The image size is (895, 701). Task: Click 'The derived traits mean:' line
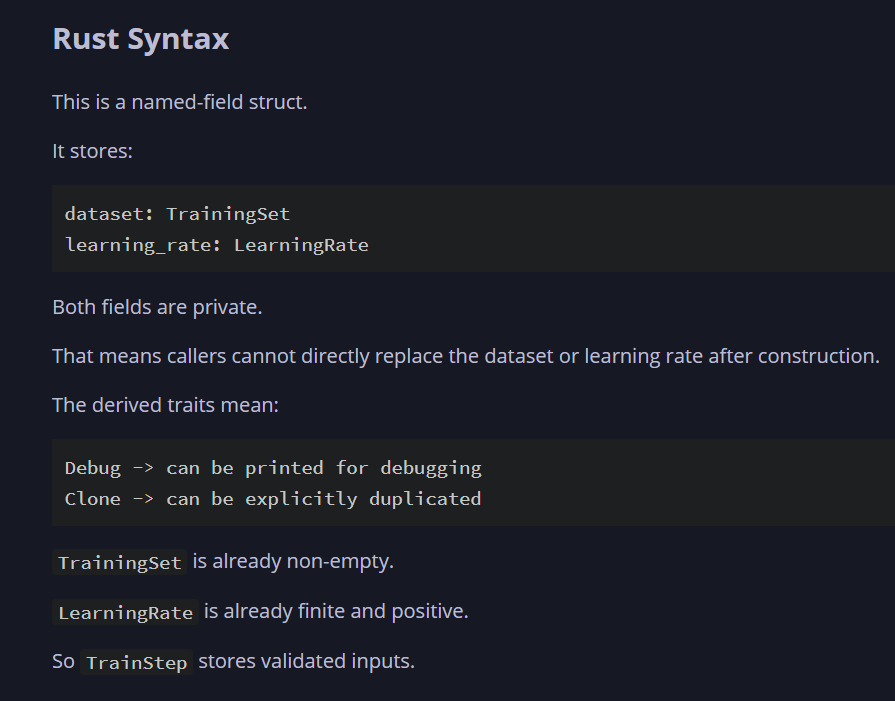coord(166,405)
